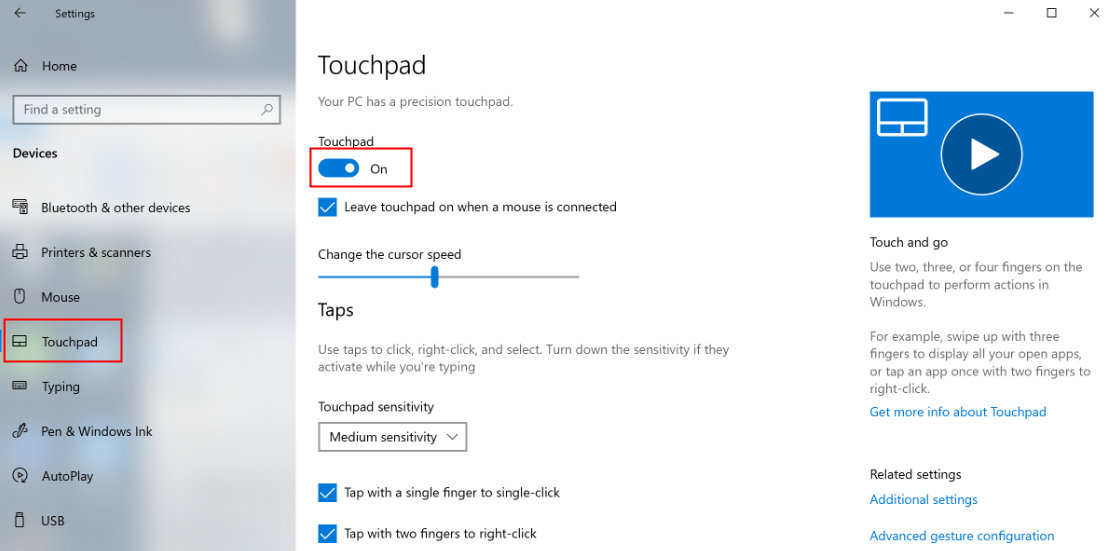
Task: Click the Mouse icon in sidebar
Action: 20,297
